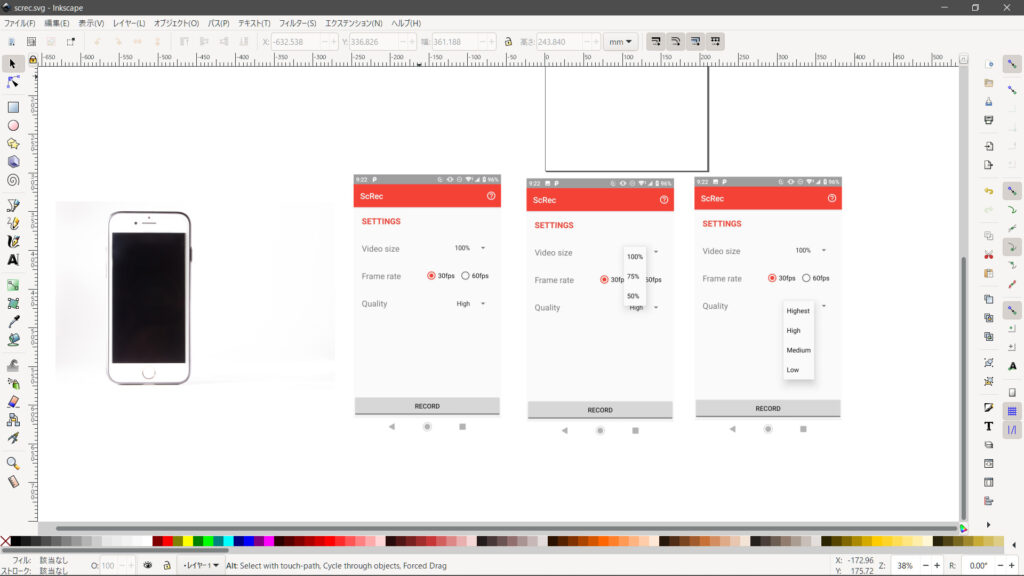Click the zoom-in plus stepper

point(937,566)
